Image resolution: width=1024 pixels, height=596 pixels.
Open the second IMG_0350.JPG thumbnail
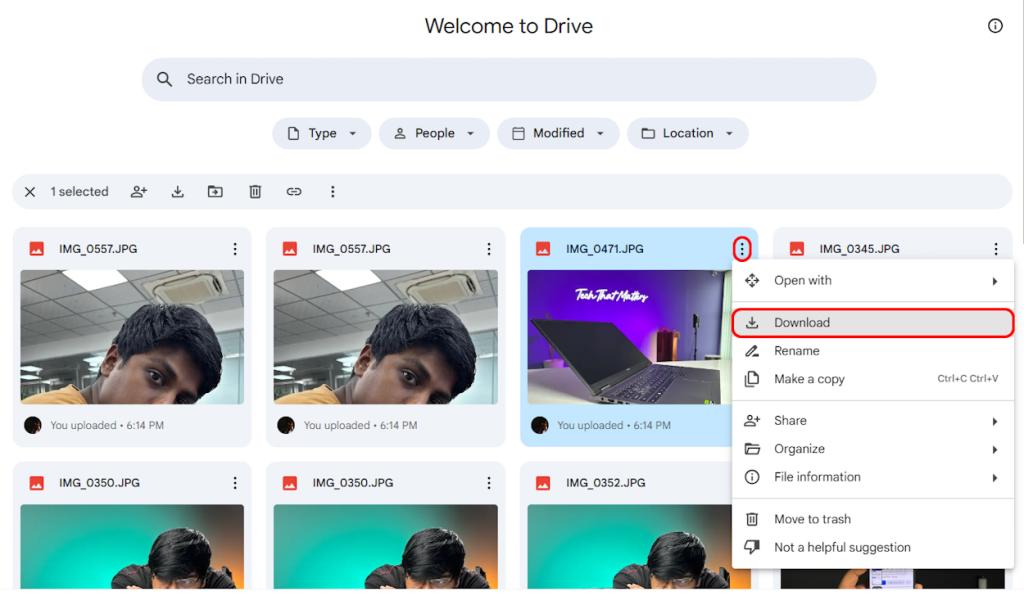point(385,546)
